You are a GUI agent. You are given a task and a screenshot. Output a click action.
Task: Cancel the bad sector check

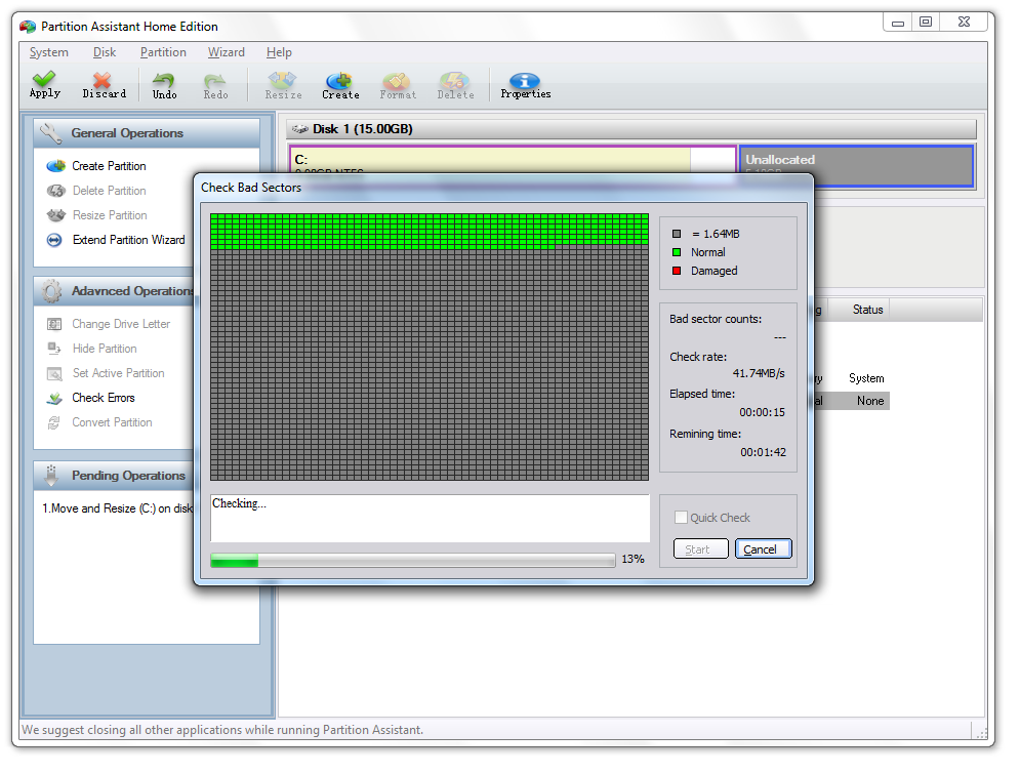[763, 549]
